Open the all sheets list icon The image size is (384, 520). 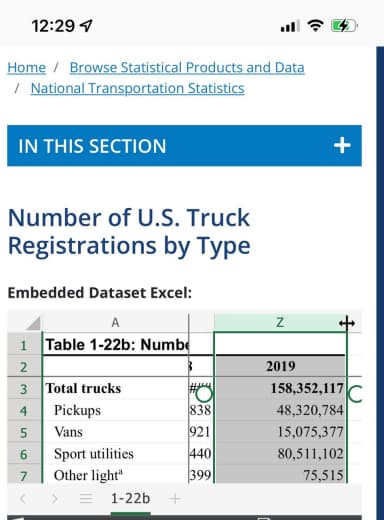tap(86, 499)
